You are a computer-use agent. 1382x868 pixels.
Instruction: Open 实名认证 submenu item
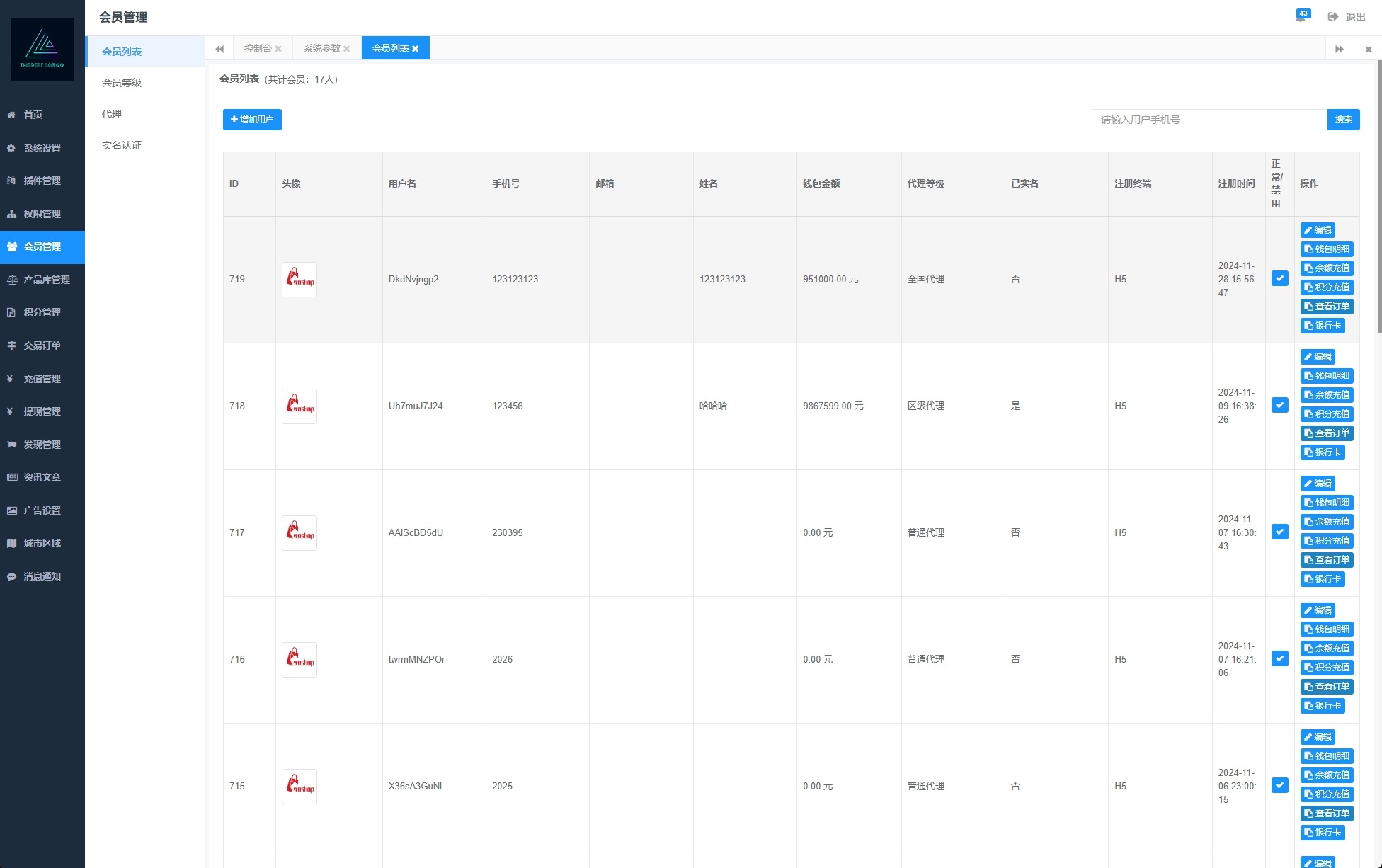122,145
